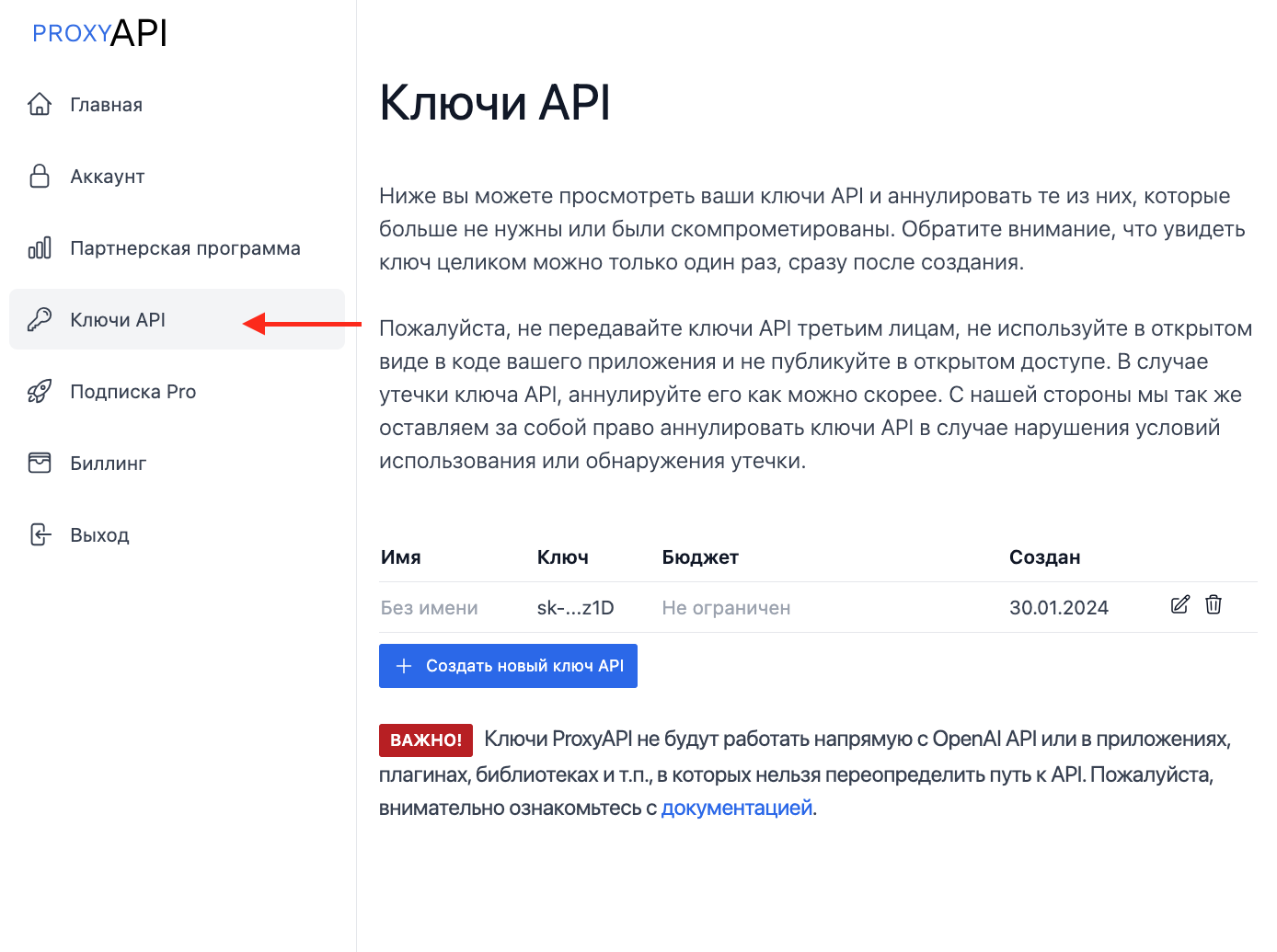This screenshot has height=952, width=1277.
Task: Follow the документацией link
Action: (736, 808)
